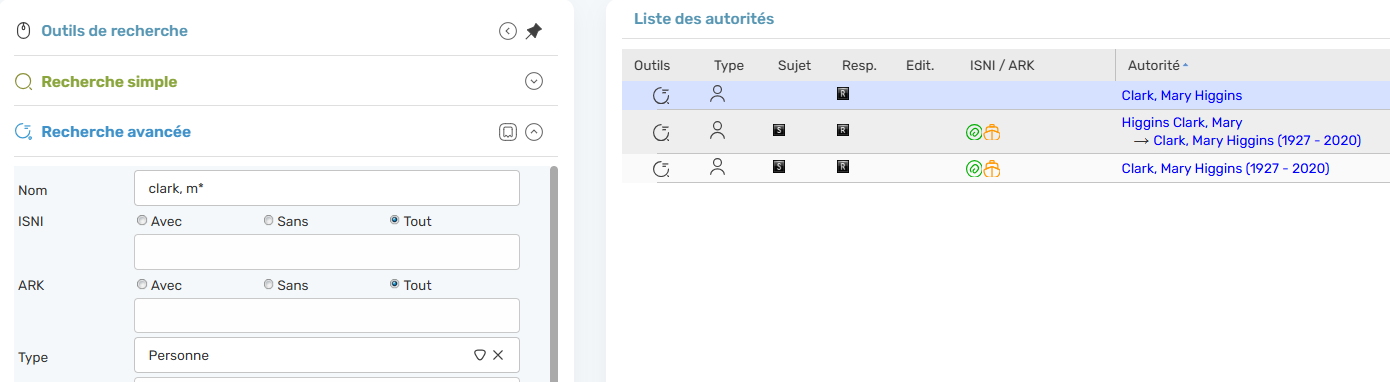
Task: Collapse the Outils de recherche panel arrow
Action: (x=508, y=31)
